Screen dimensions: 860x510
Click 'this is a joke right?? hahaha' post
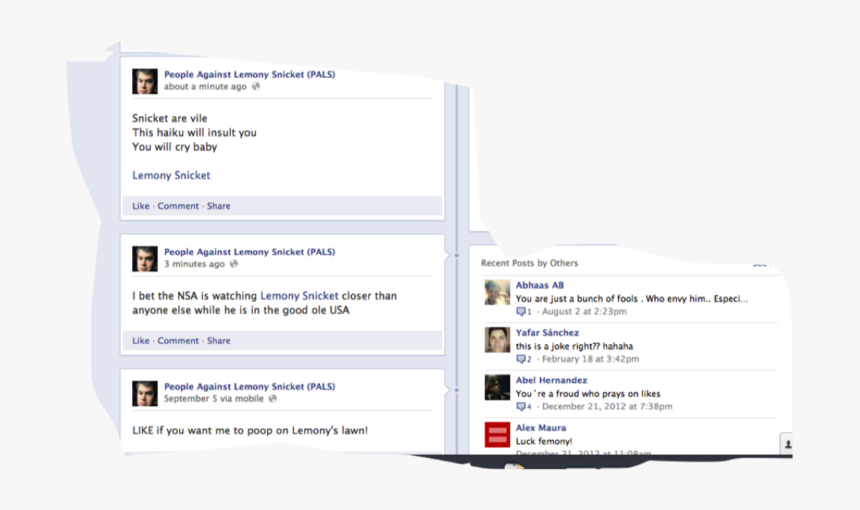coord(574,347)
